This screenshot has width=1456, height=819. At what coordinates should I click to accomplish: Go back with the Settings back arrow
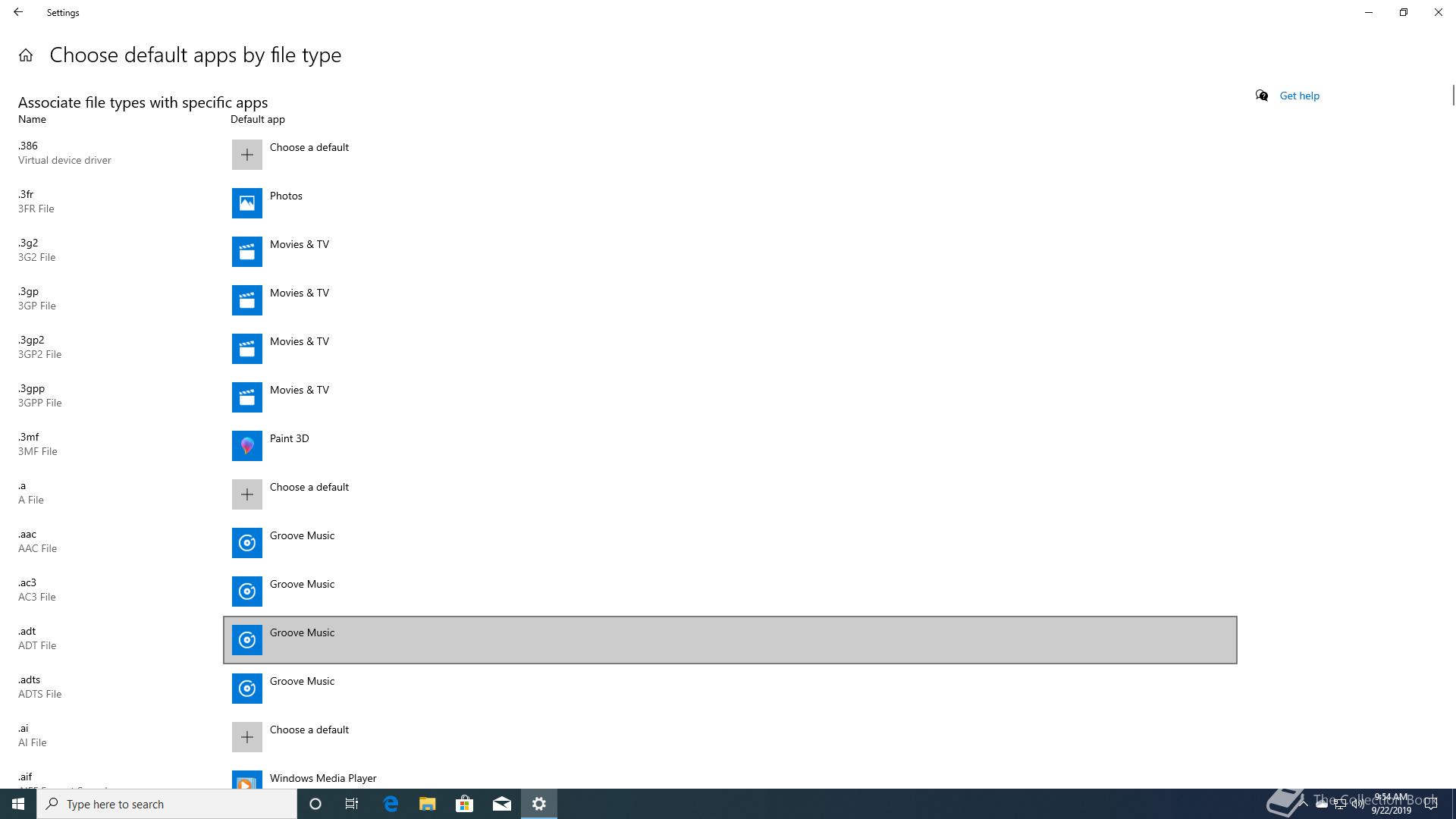pyautogui.click(x=18, y=12)
